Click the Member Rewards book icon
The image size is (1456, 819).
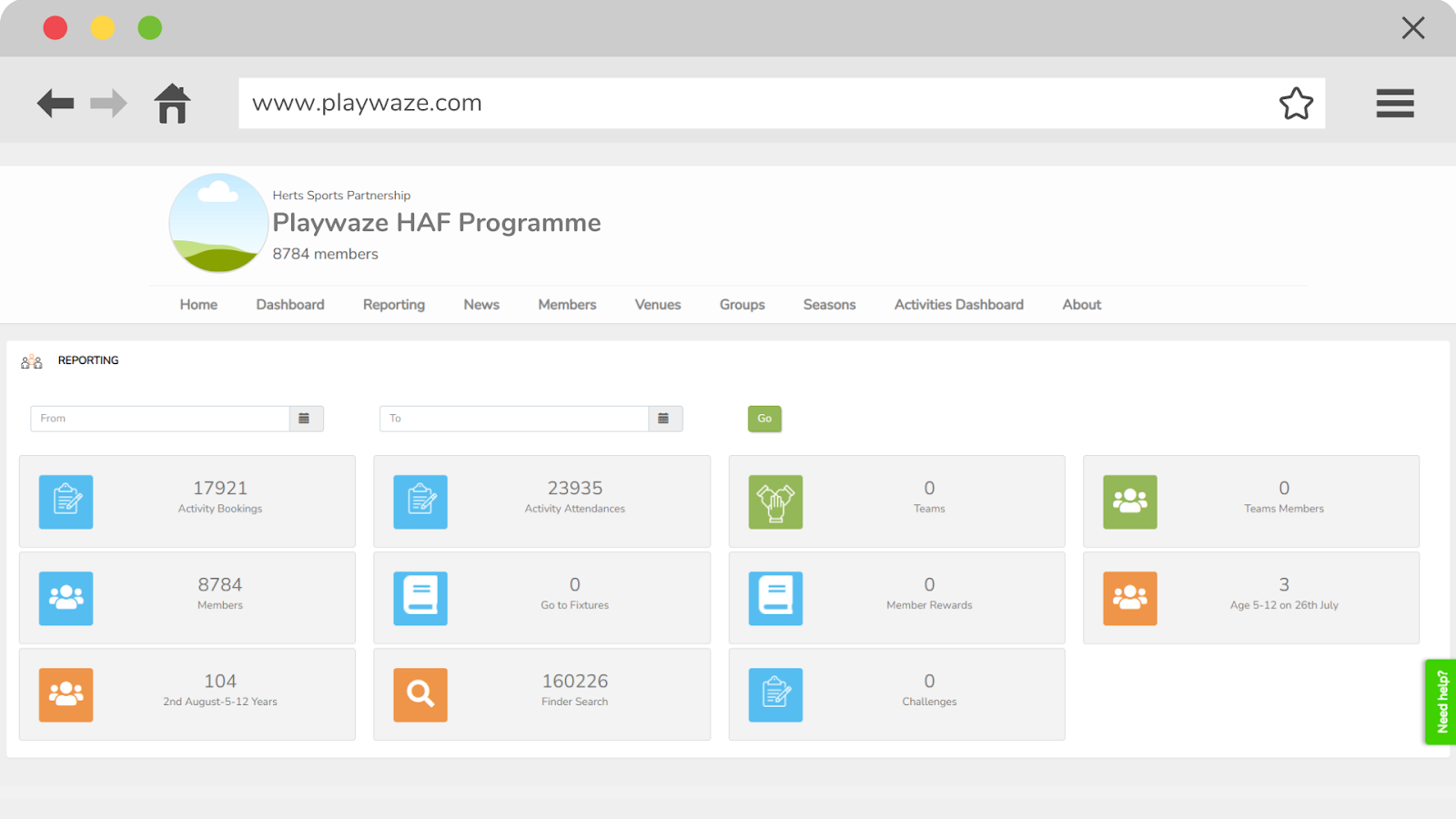(775, 598)
